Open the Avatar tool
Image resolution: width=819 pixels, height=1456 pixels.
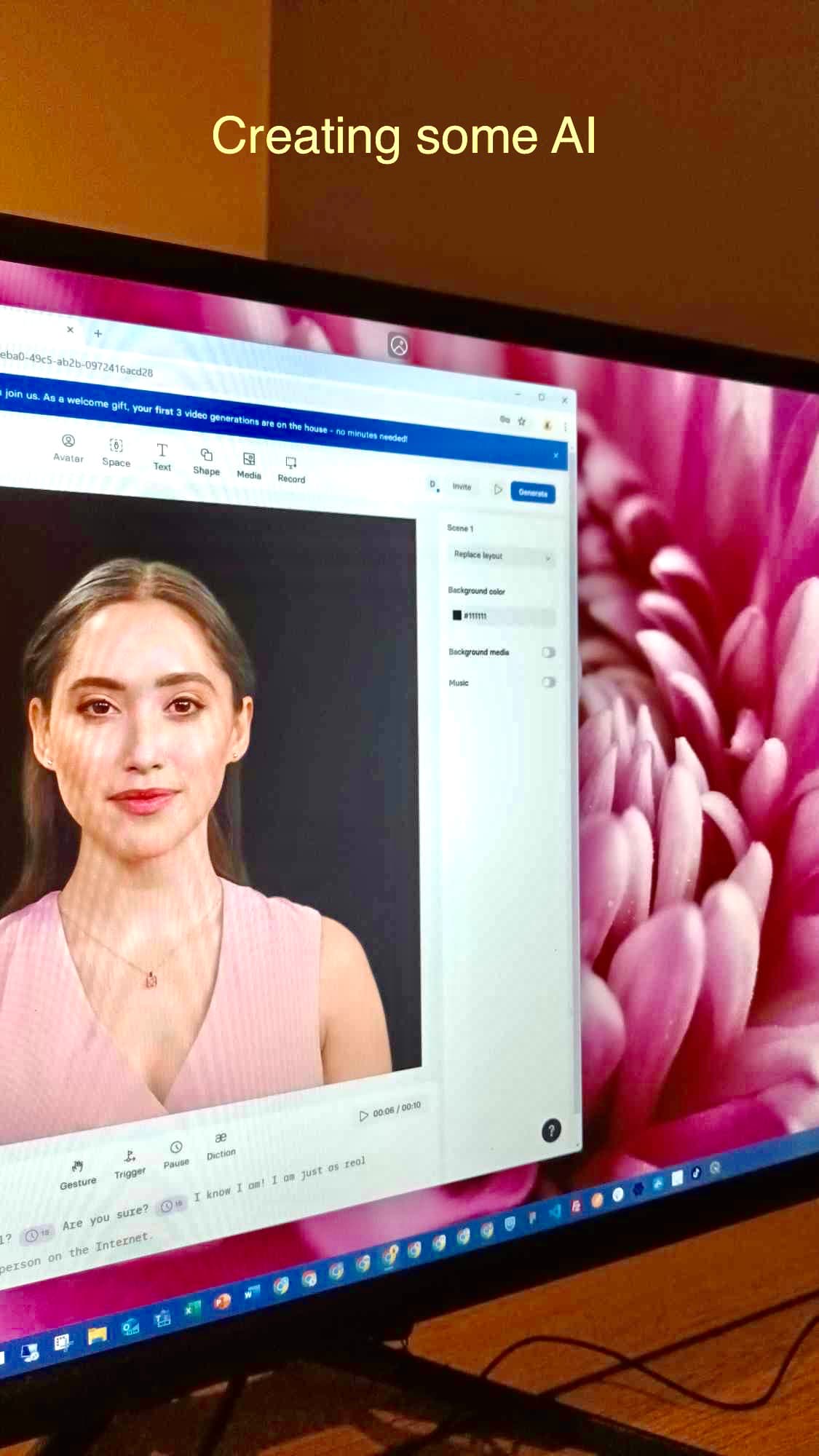(68, 448)
